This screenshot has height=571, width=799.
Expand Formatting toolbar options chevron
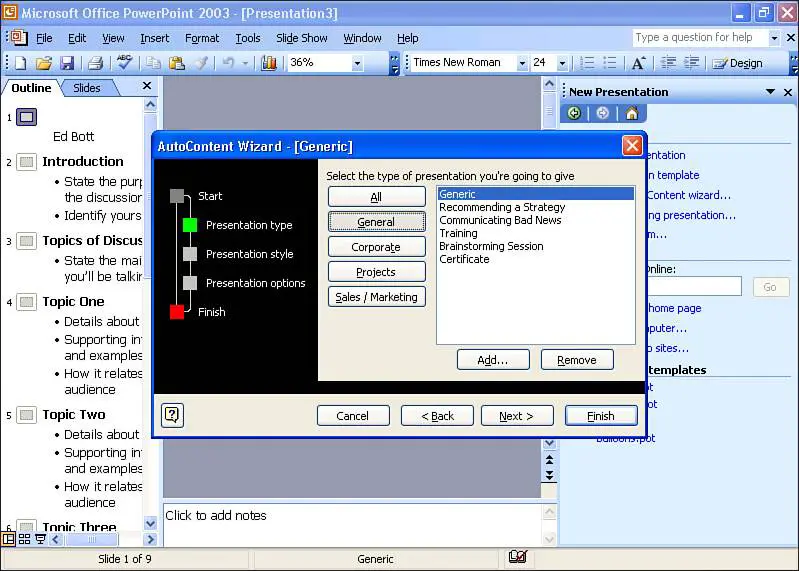794,64
